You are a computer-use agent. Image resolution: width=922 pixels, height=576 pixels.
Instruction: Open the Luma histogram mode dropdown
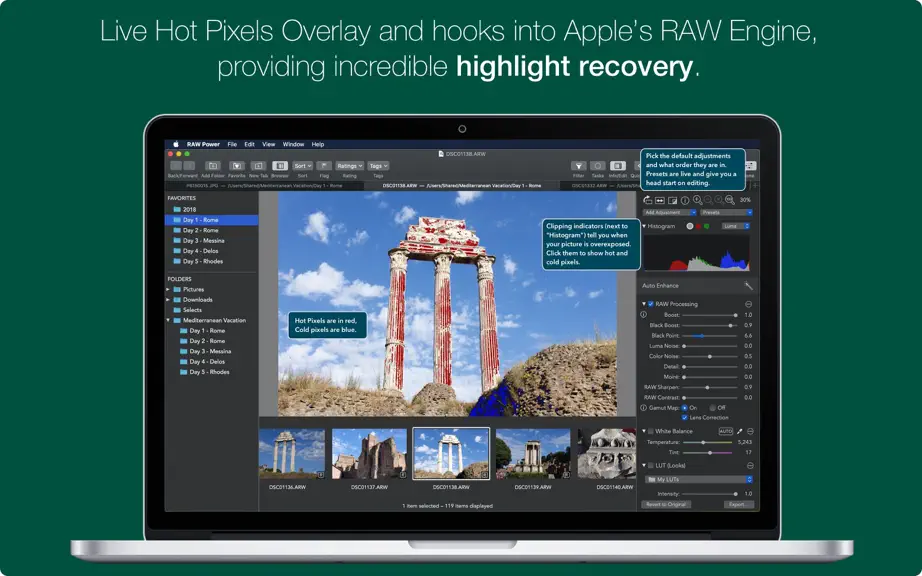tap(736, 226)
